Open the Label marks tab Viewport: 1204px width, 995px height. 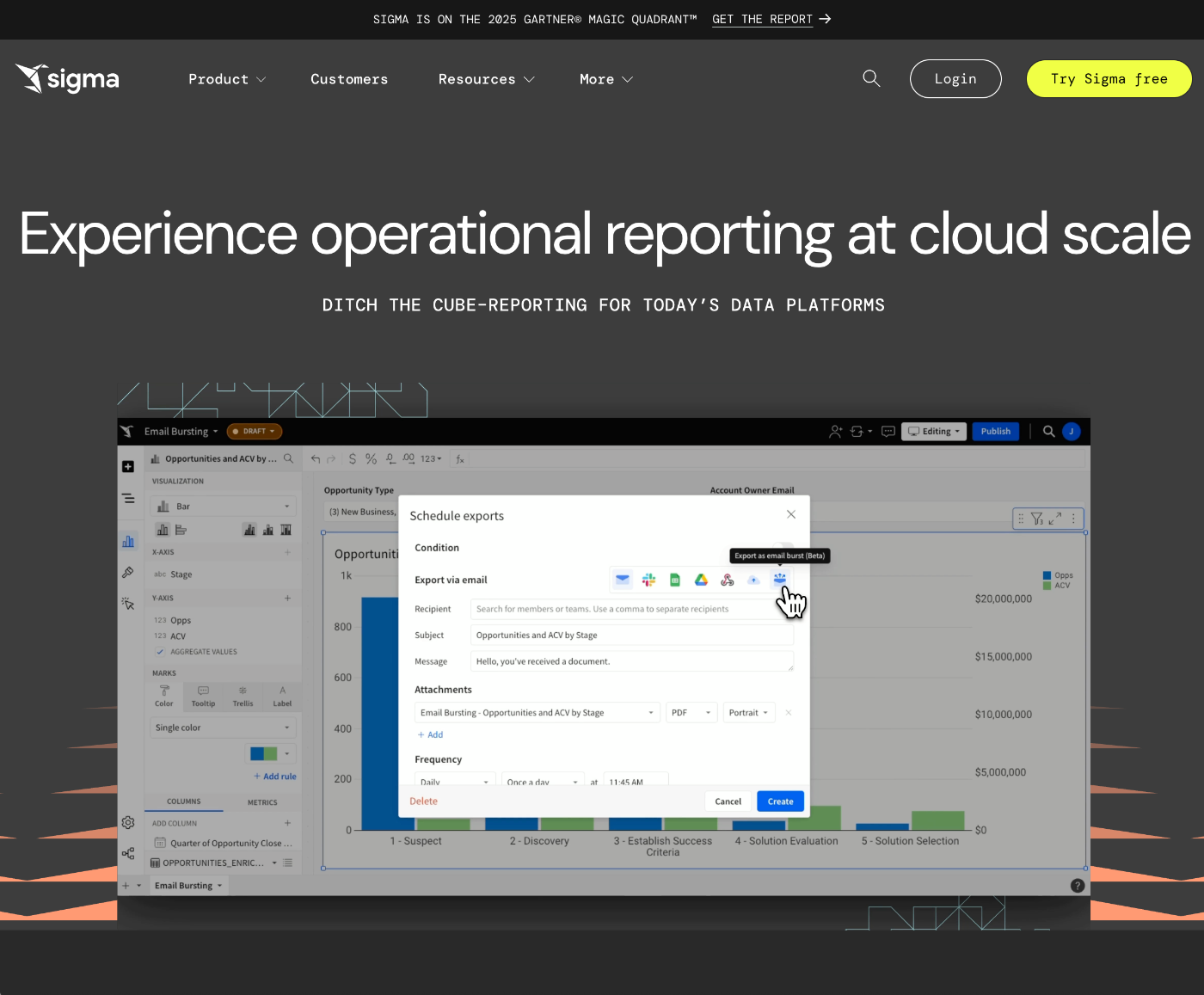click(282, 697)
